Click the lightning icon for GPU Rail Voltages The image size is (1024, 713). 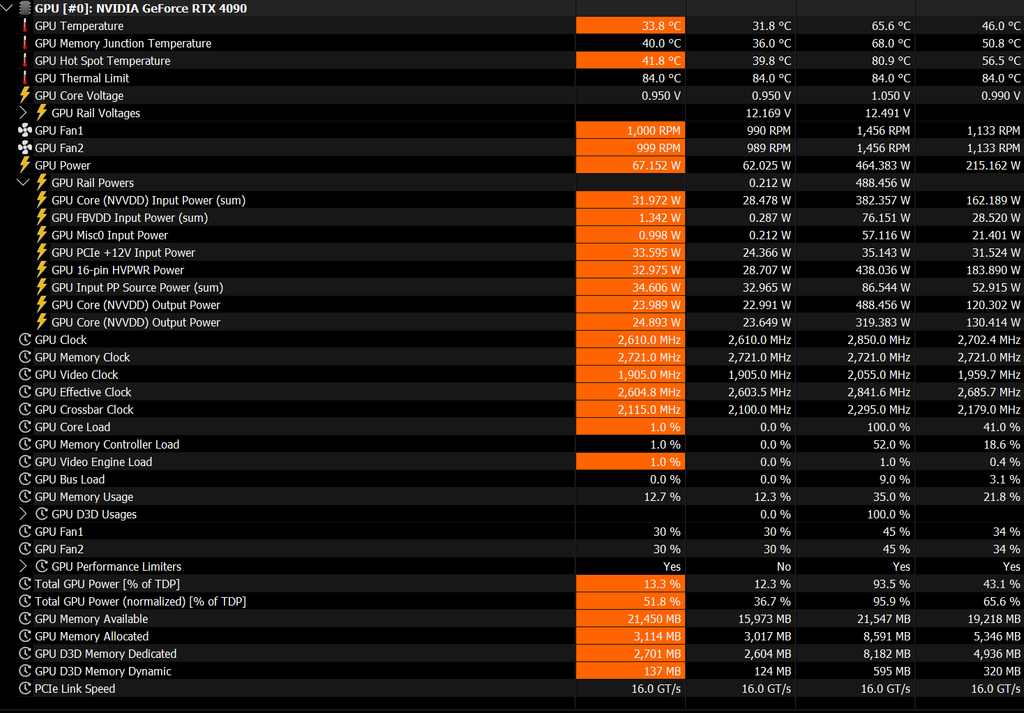coord(42,113)
